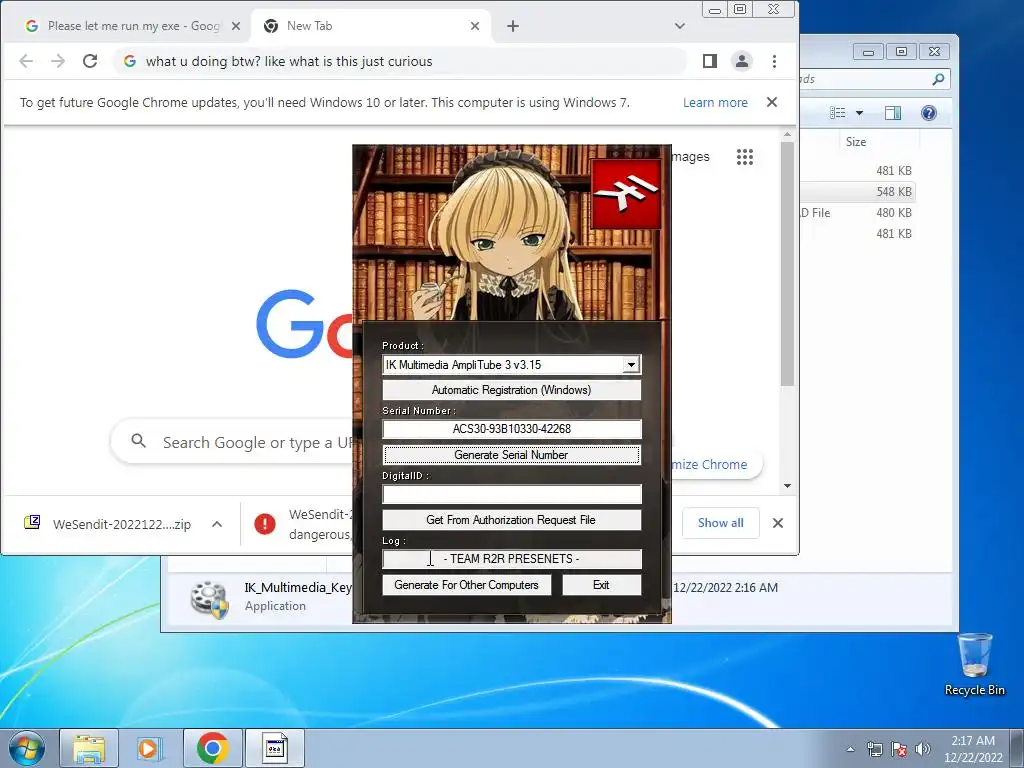Click the Log field showing TEAM R2R
The image size is (1024, 768).
pyautogui.click(x=512, y=559)
